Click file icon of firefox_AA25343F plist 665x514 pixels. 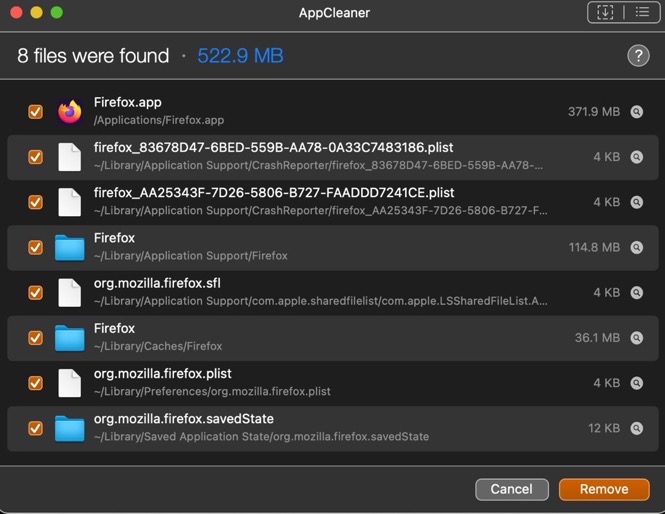click(x=70, y=202)
